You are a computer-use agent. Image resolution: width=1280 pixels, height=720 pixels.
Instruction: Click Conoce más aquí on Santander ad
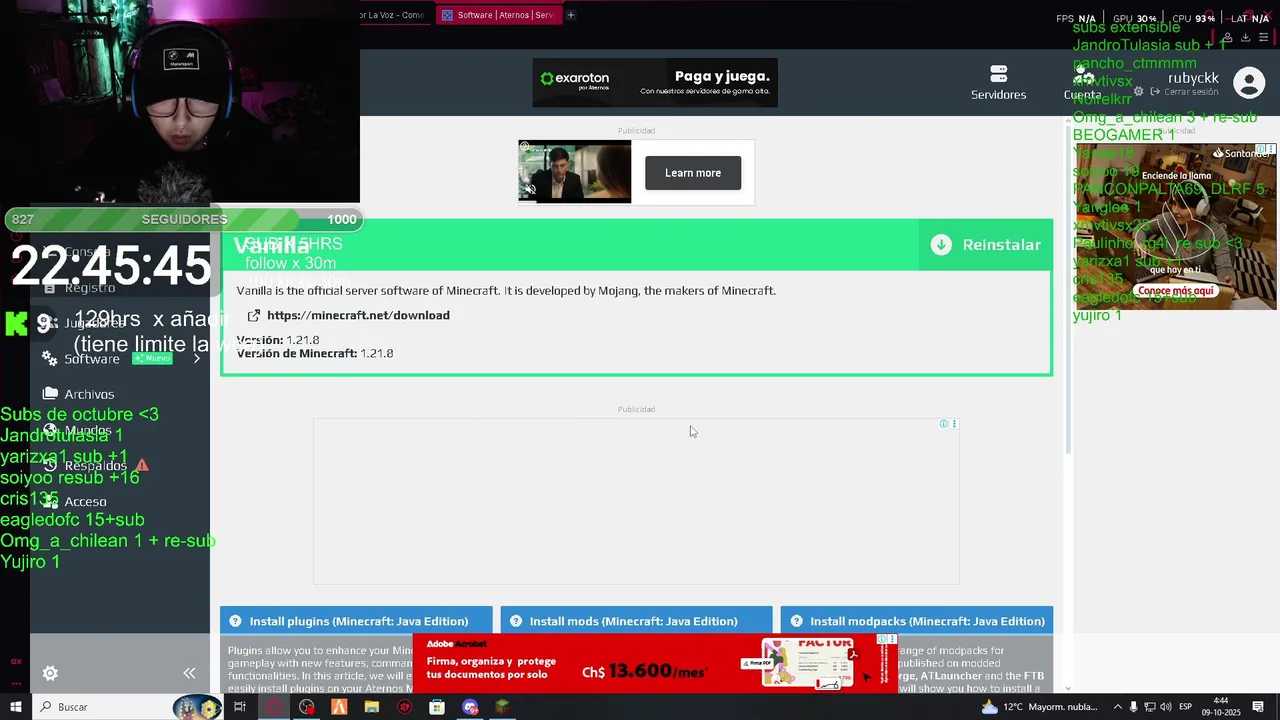(1176, 291)
